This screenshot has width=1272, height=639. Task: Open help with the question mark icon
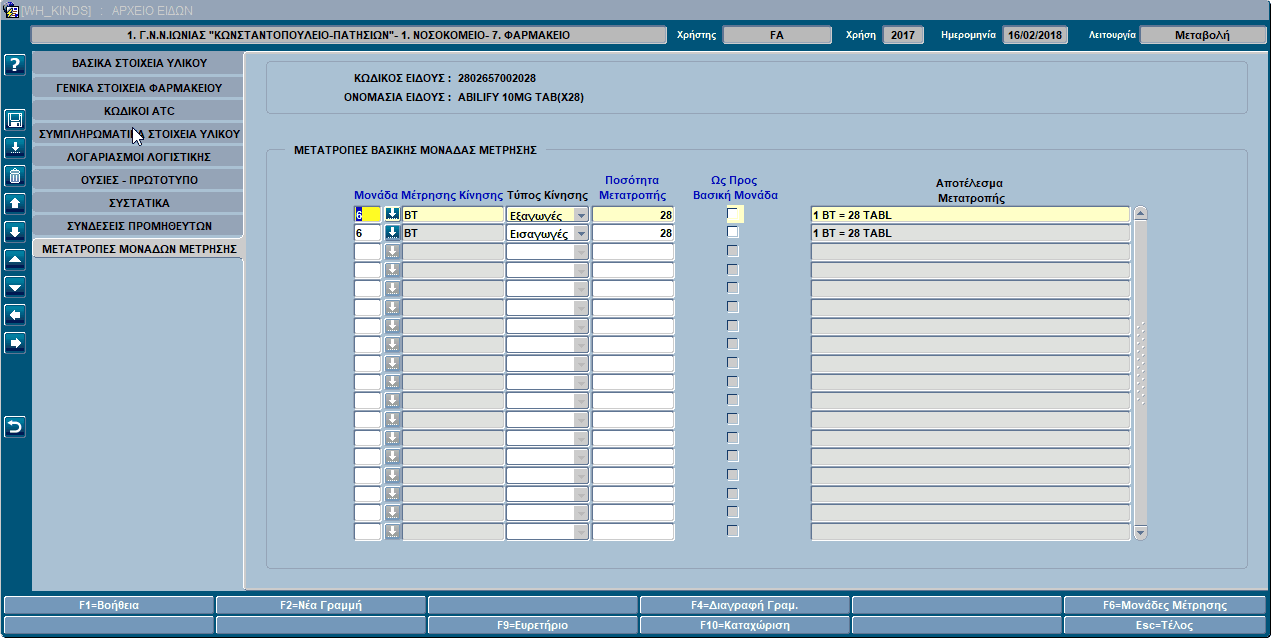point(15,66)
